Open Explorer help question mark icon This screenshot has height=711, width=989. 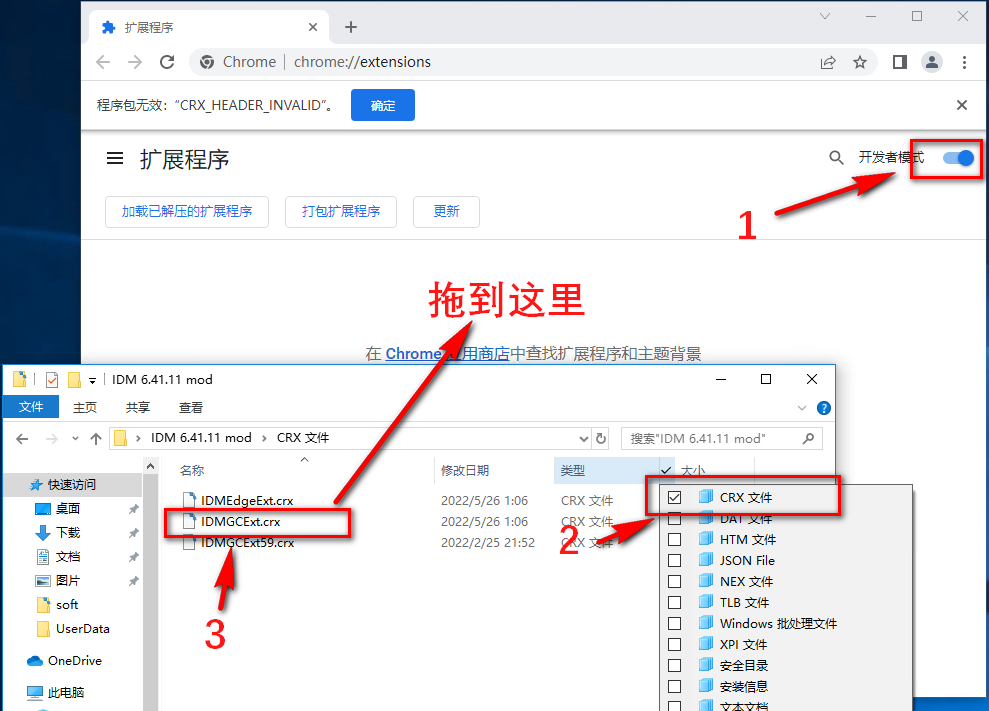pyautogui.click(x=823, y=408)
